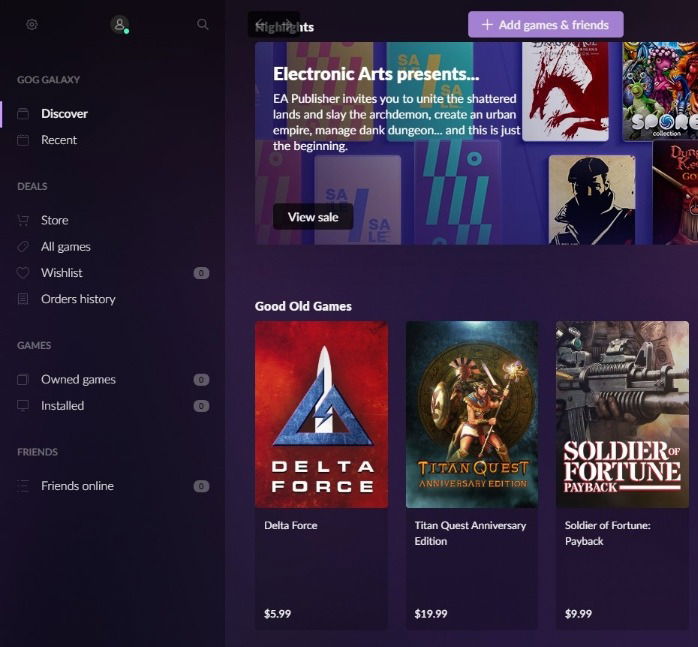Click the Electronic Arts presents... headline

(x=376, y=74)
